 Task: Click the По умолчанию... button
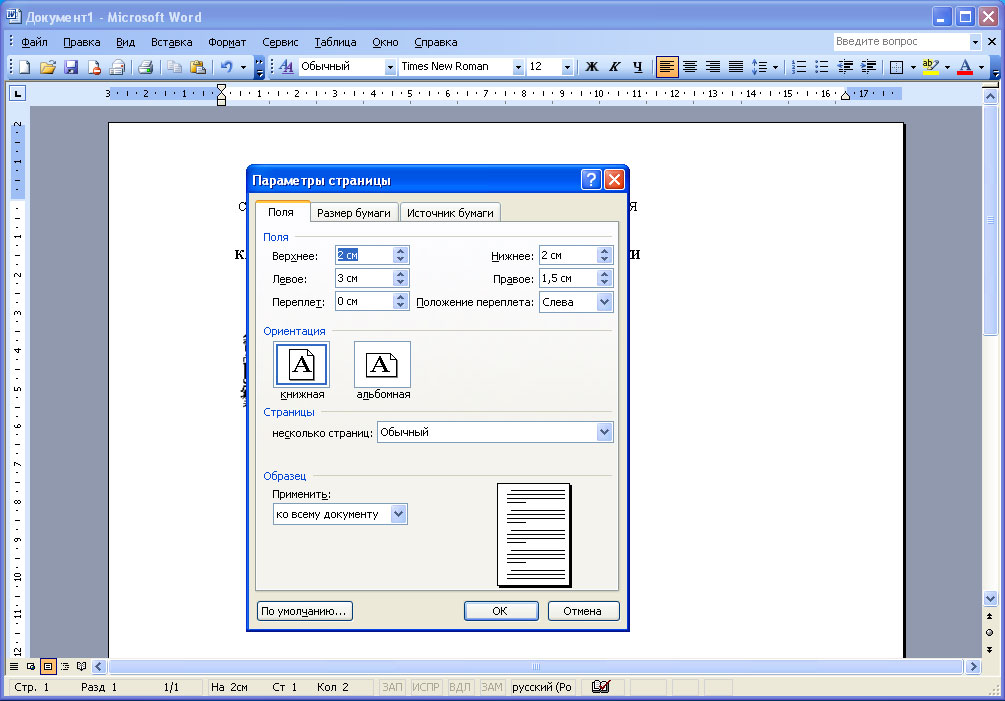point(304,611)
